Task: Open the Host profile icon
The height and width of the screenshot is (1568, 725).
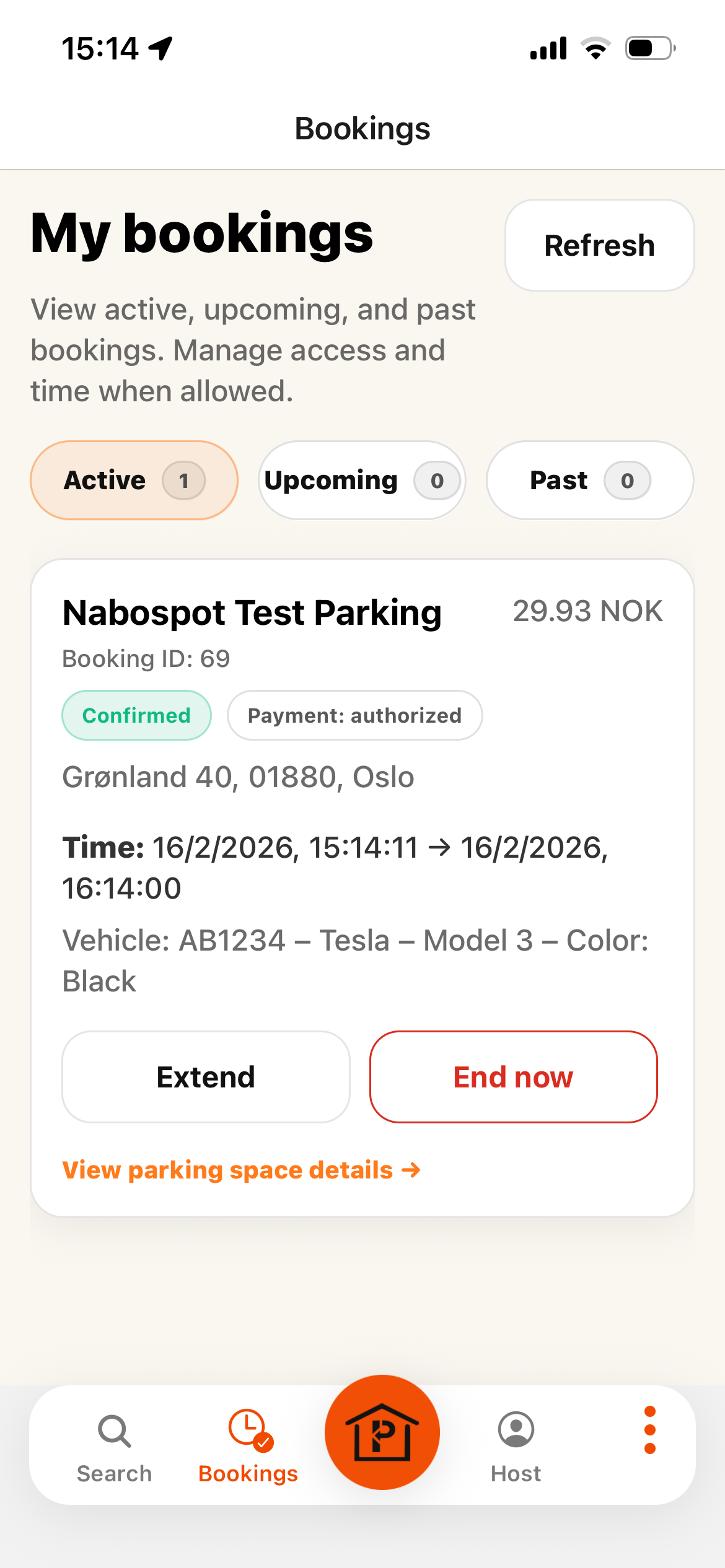Action: (x=516, y=1430)
